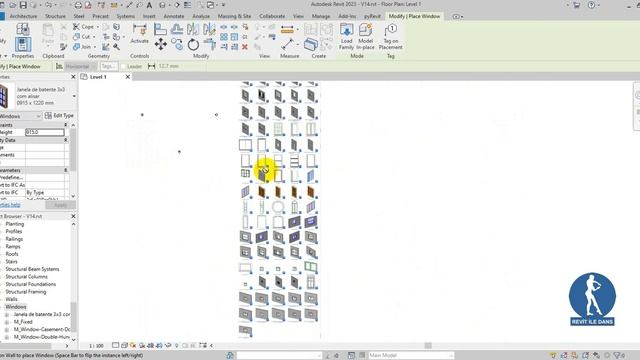Screen dimensions: 640x360
Task: Select Mirror - Draw Axis tool
Action: tap(209, 29)
